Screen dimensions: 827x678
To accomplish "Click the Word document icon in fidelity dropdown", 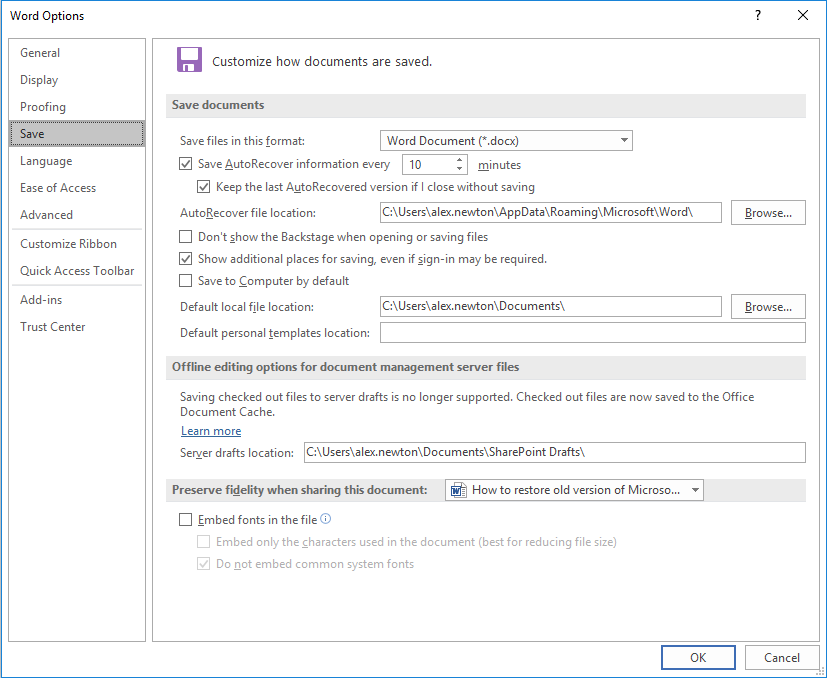I will click(458, 490).
